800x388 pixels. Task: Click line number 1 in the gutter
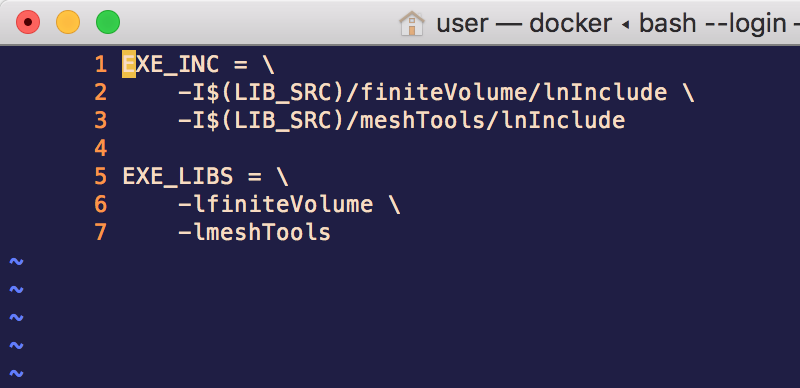pos(101,65)
